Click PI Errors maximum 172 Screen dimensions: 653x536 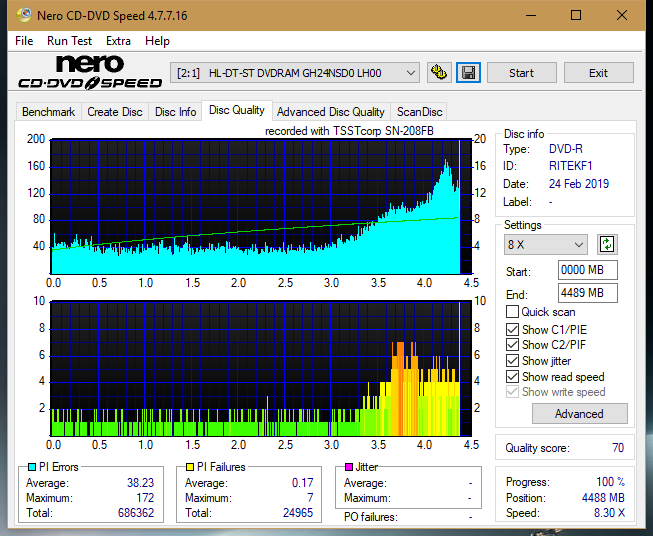coord(145,497)
